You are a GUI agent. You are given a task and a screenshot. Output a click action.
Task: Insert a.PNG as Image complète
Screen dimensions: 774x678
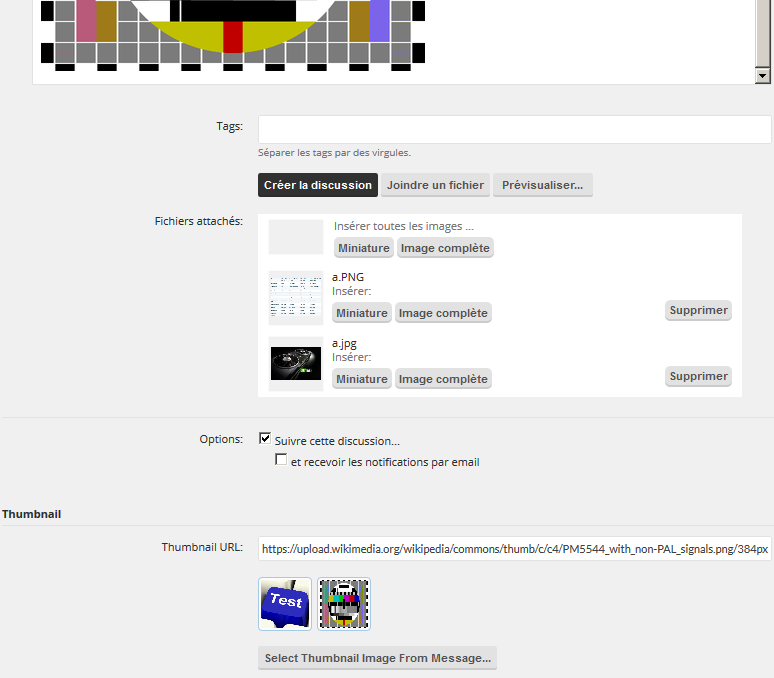coord(443,313)
